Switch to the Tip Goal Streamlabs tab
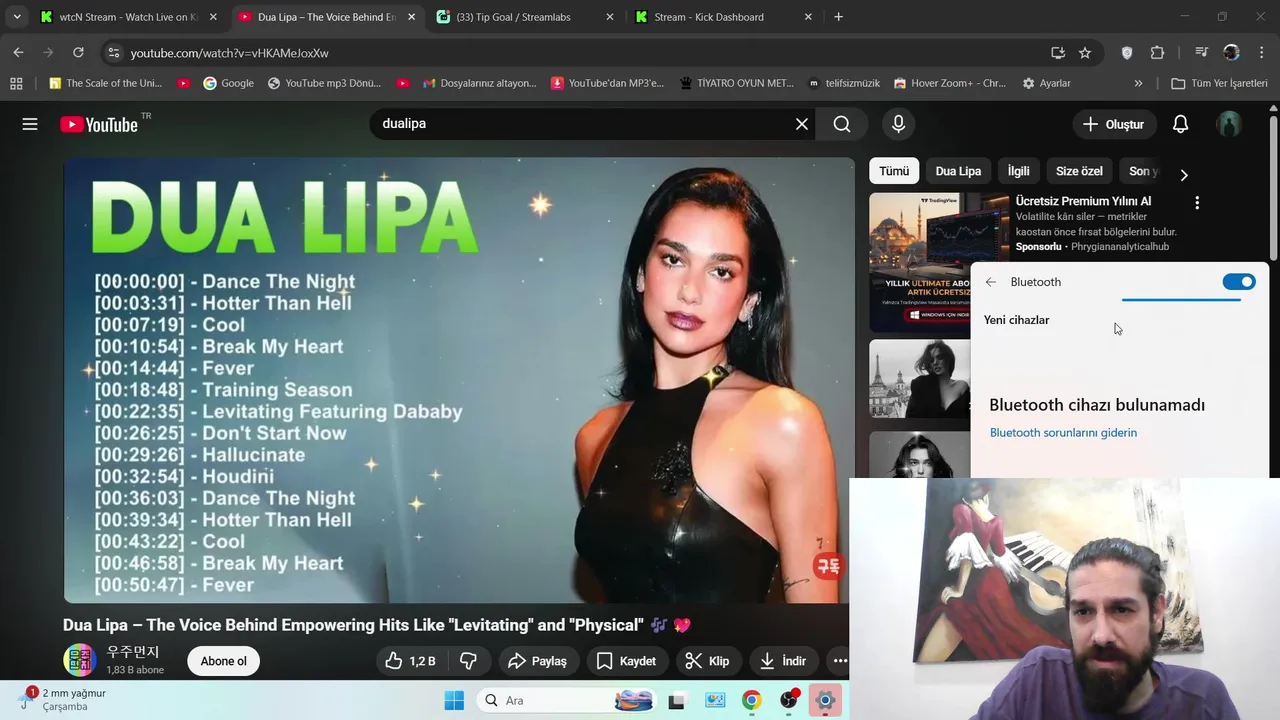This screenshot has height=720, width=1280. click(x=526, y=16)
